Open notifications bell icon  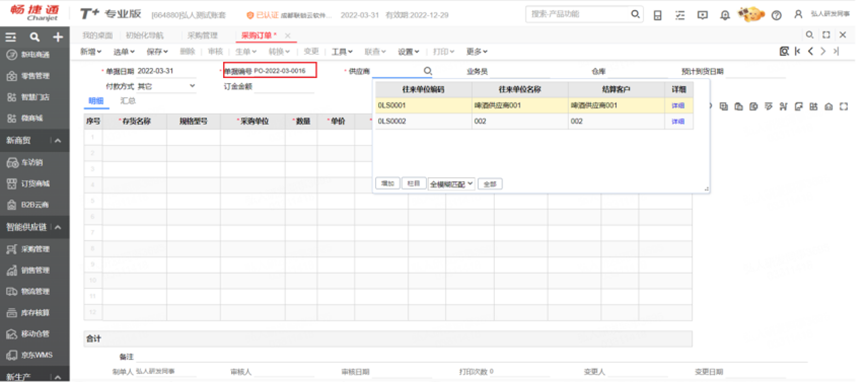point(725,15)
